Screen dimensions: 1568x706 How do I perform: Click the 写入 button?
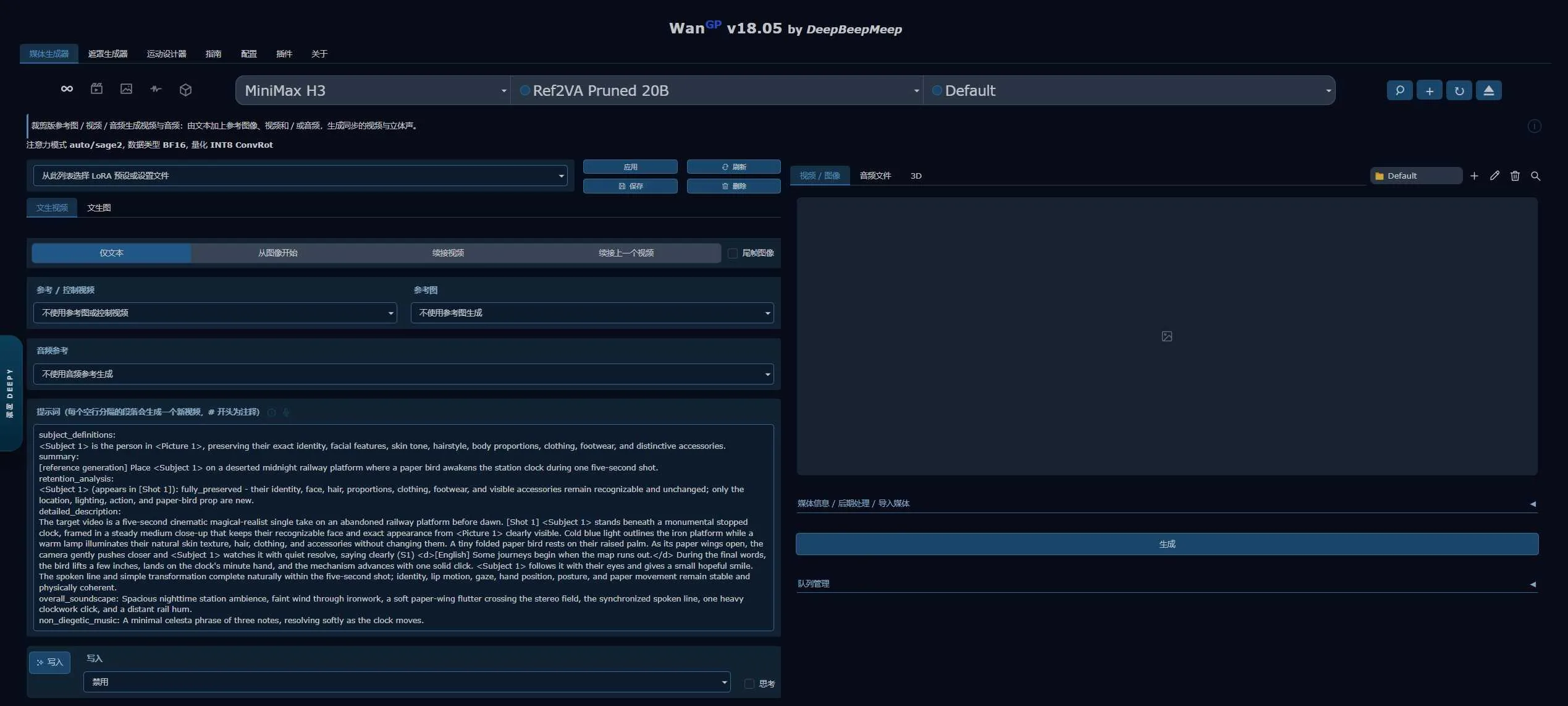point(49,662)
